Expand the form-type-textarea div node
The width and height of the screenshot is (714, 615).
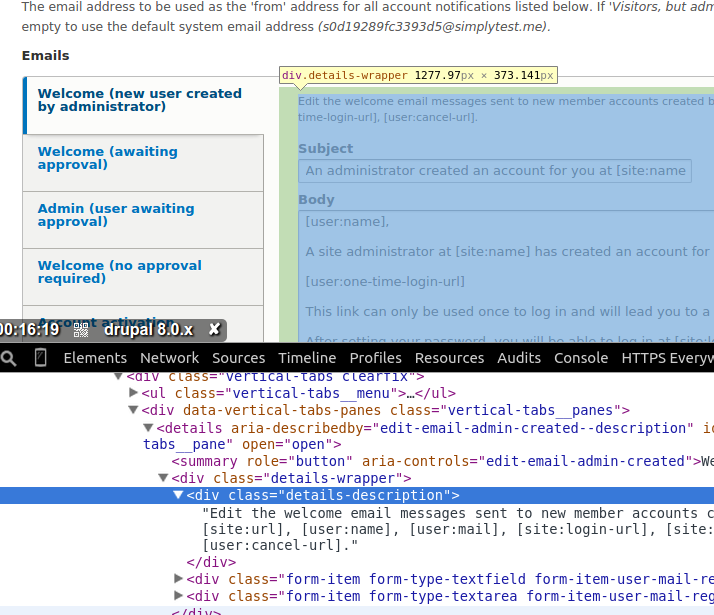pyautogui.click(x=178, y=595)
